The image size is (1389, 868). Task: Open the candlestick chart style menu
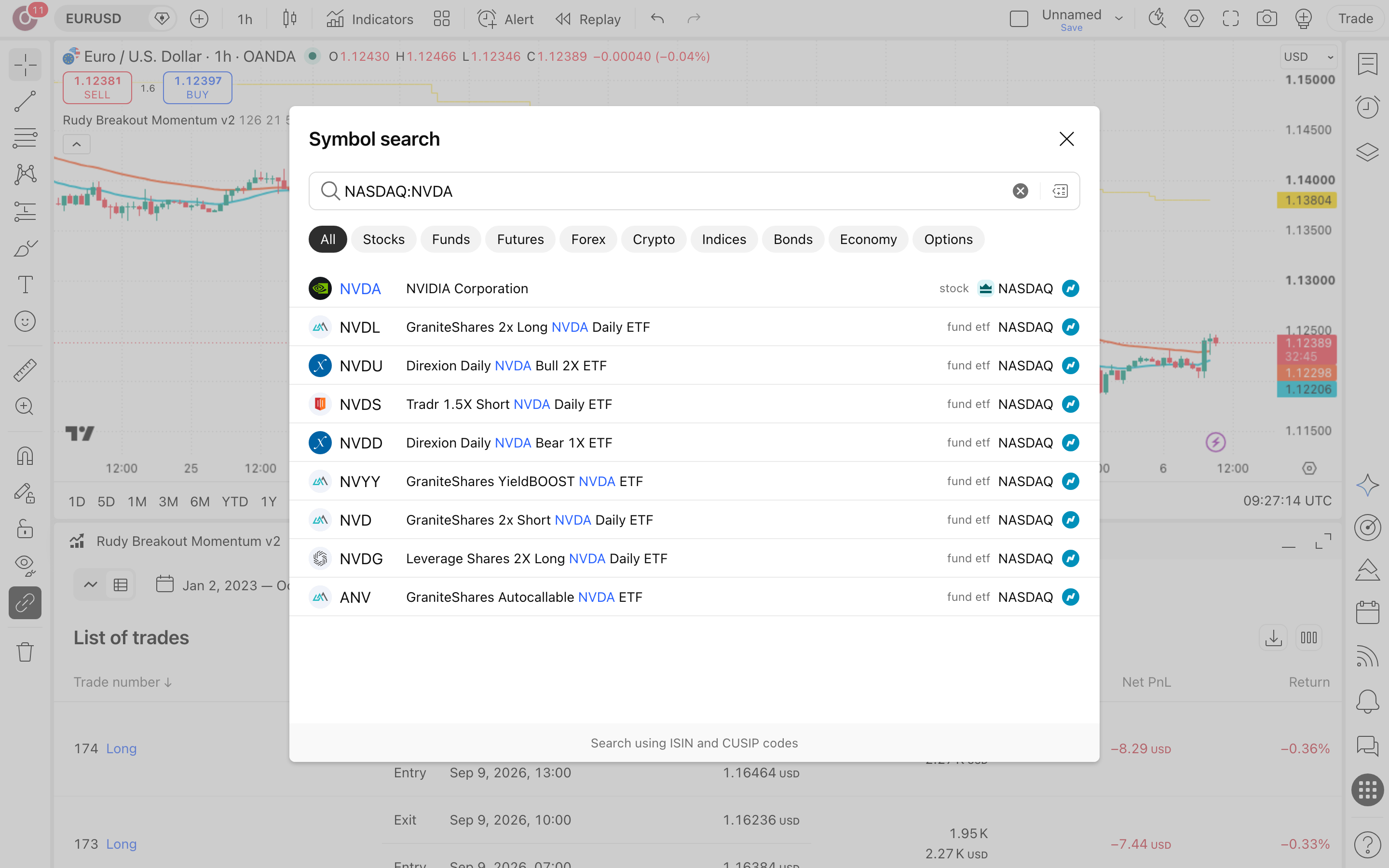(x=290, y=19)
